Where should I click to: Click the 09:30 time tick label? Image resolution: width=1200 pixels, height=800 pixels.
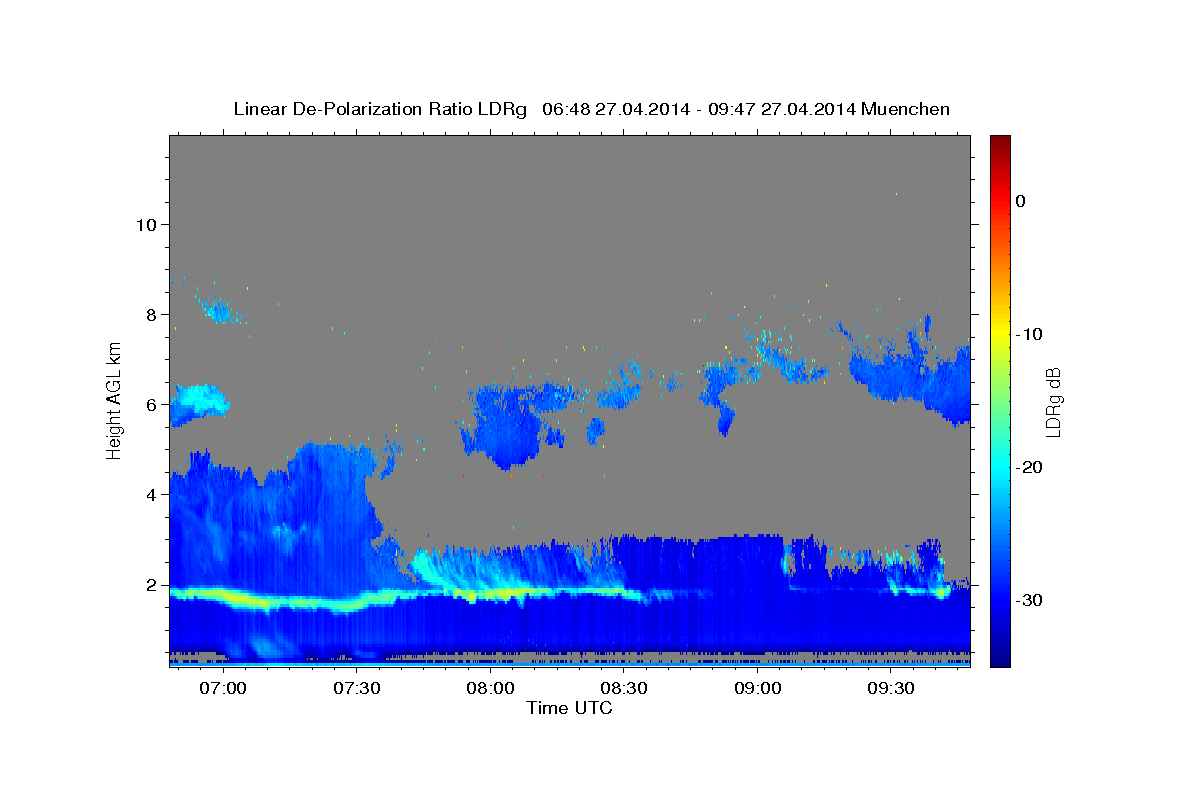(891, 688)
